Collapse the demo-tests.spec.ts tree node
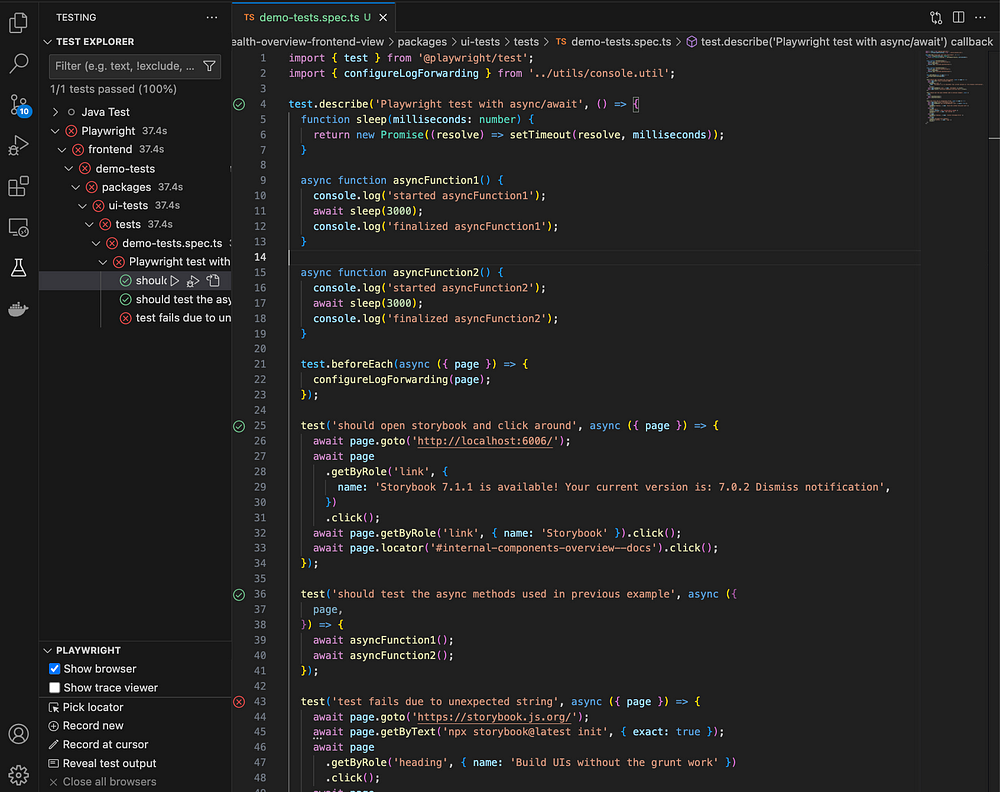The image size is (1000, 792). [96, 244]
